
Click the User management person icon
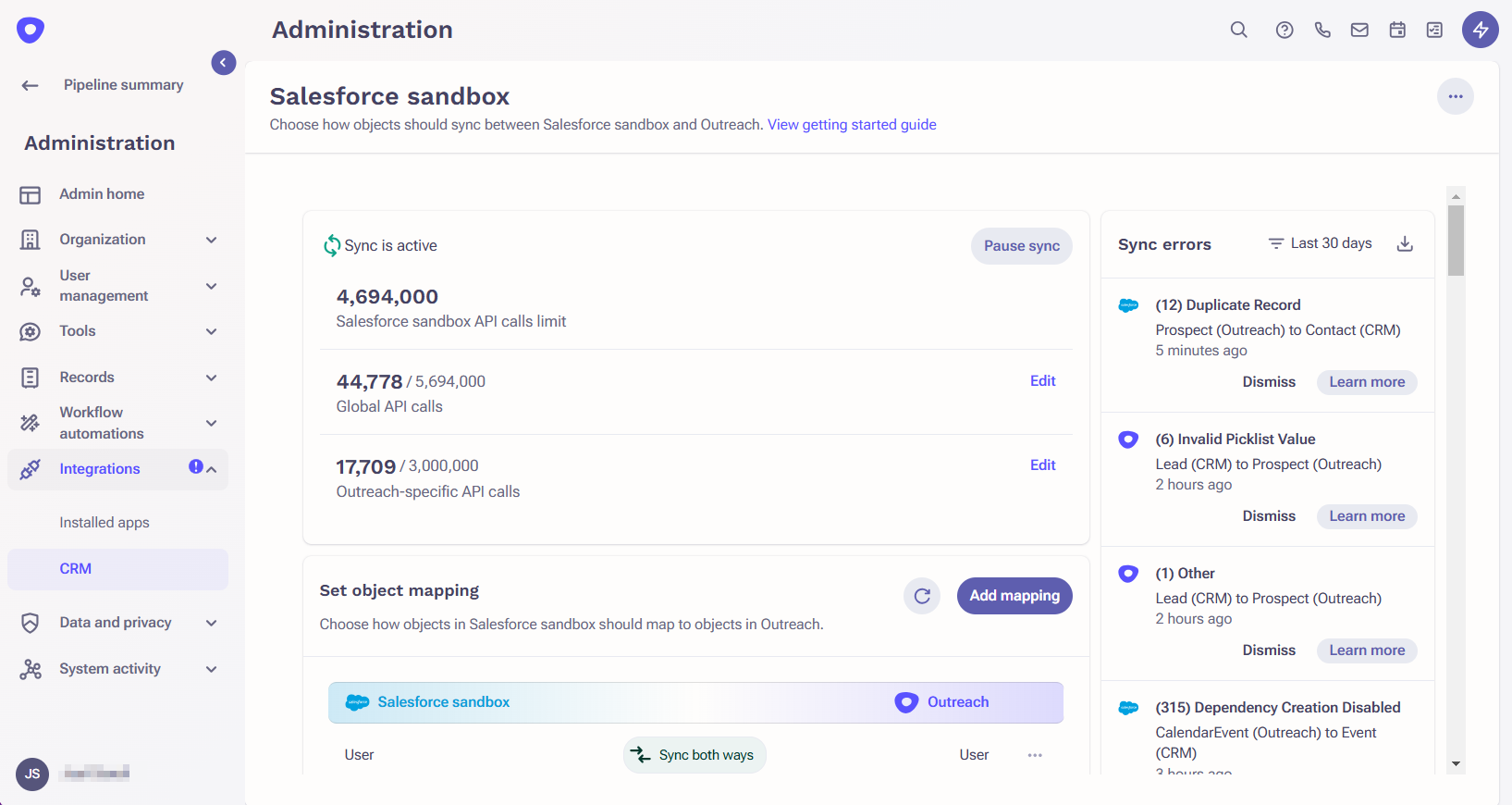click(31, 287)
